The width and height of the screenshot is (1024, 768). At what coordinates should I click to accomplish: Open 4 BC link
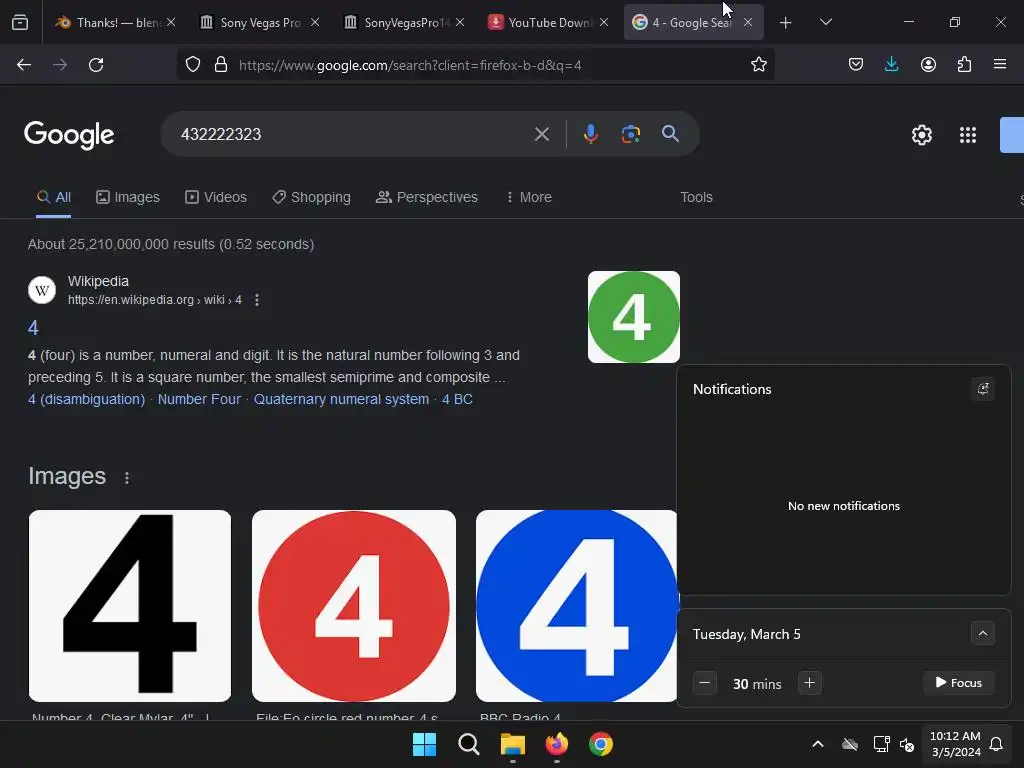[457, 399]
